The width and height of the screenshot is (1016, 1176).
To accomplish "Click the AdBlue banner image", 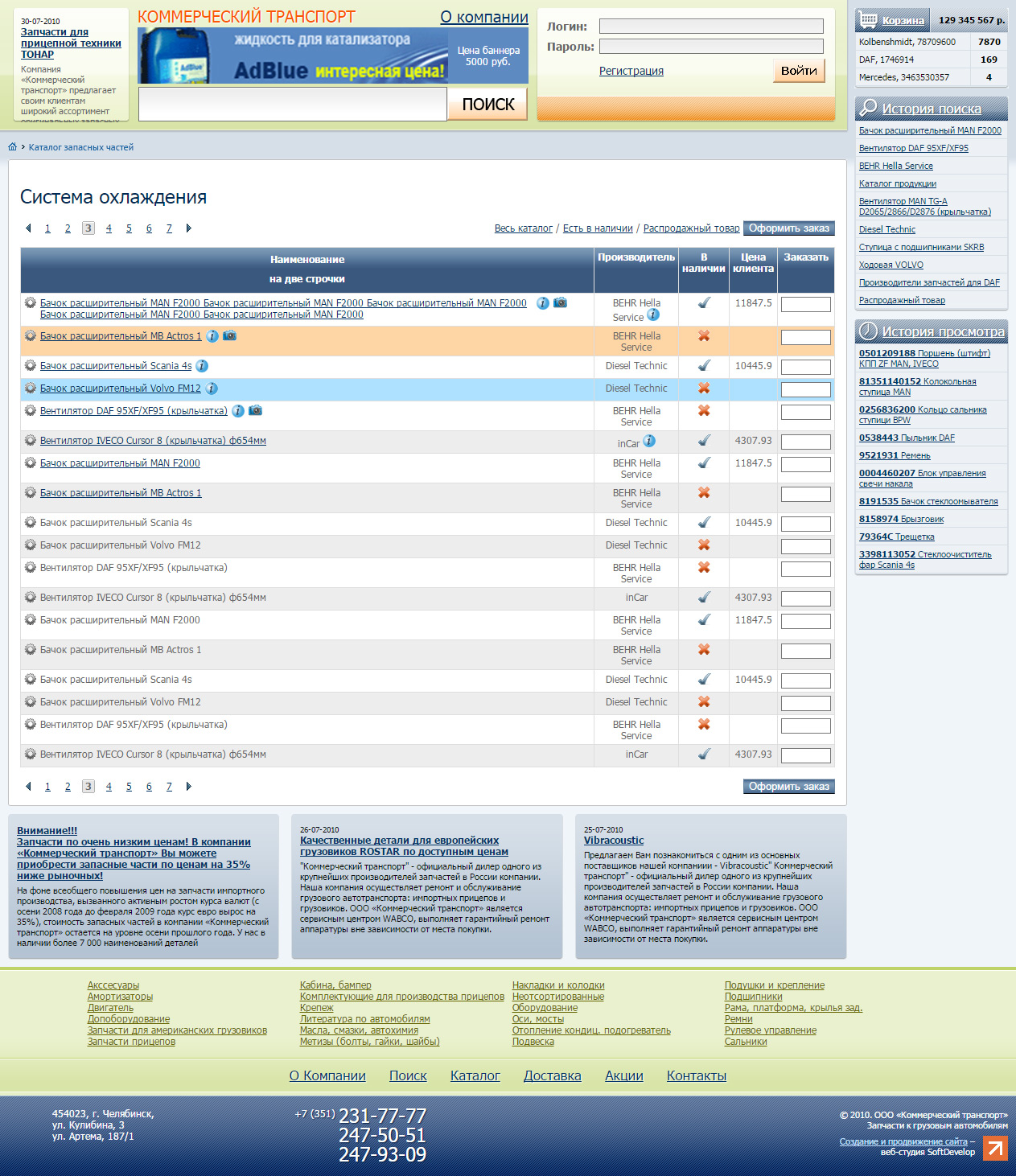I will click(x=293, y=56).
